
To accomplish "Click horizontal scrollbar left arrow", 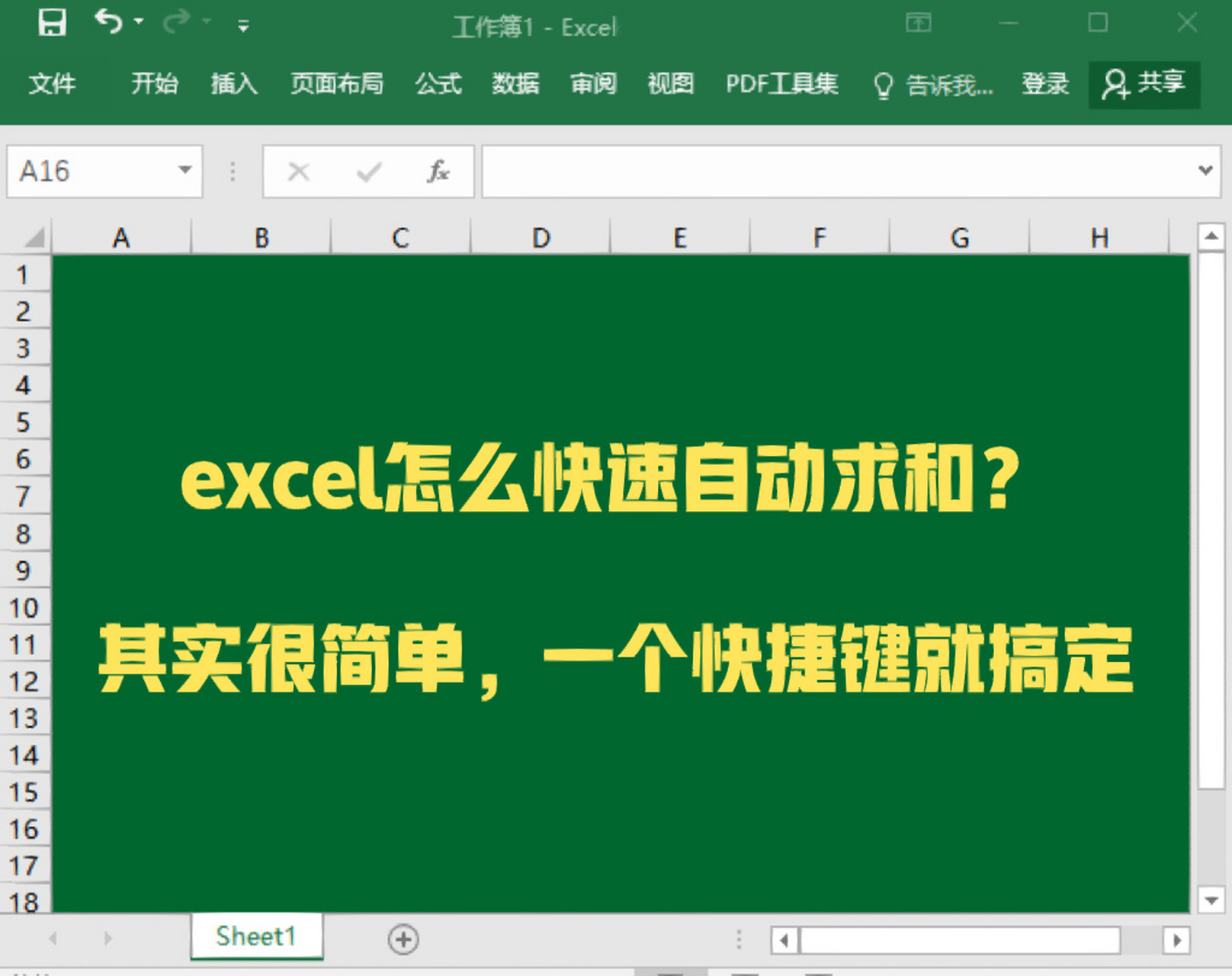I will [784, 940].
